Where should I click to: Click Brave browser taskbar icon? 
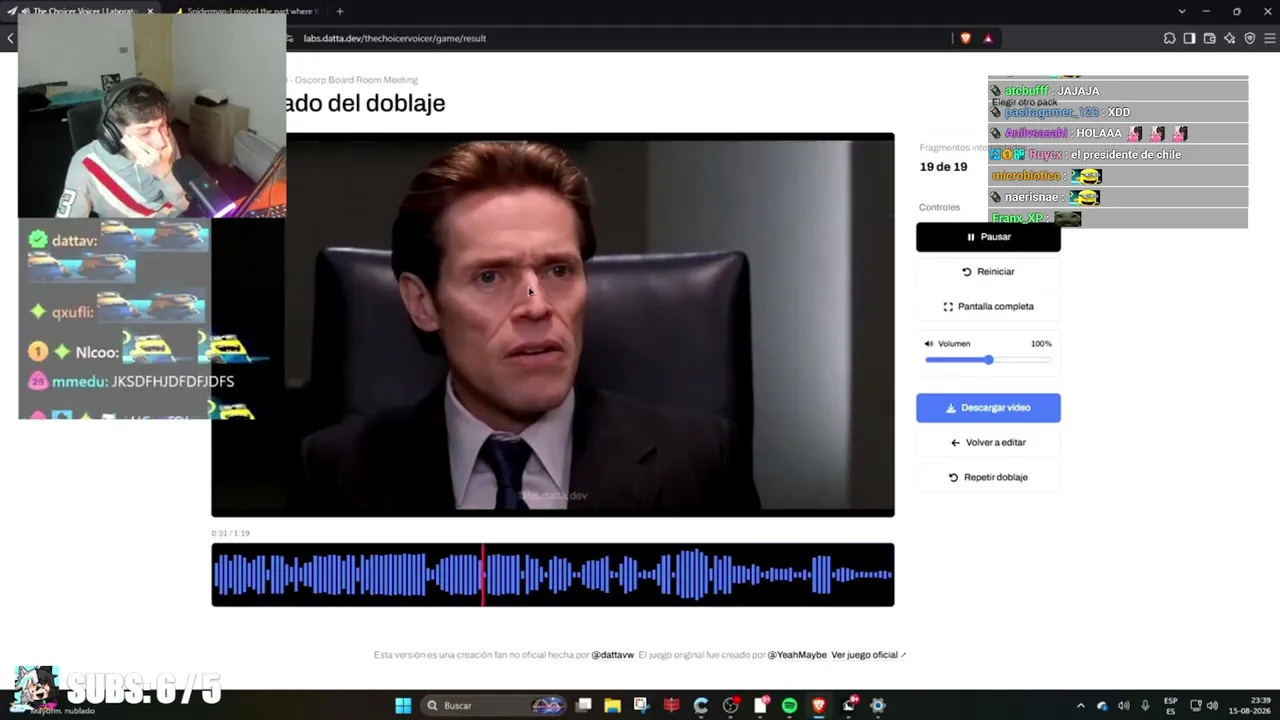click(x=819, y=706)
